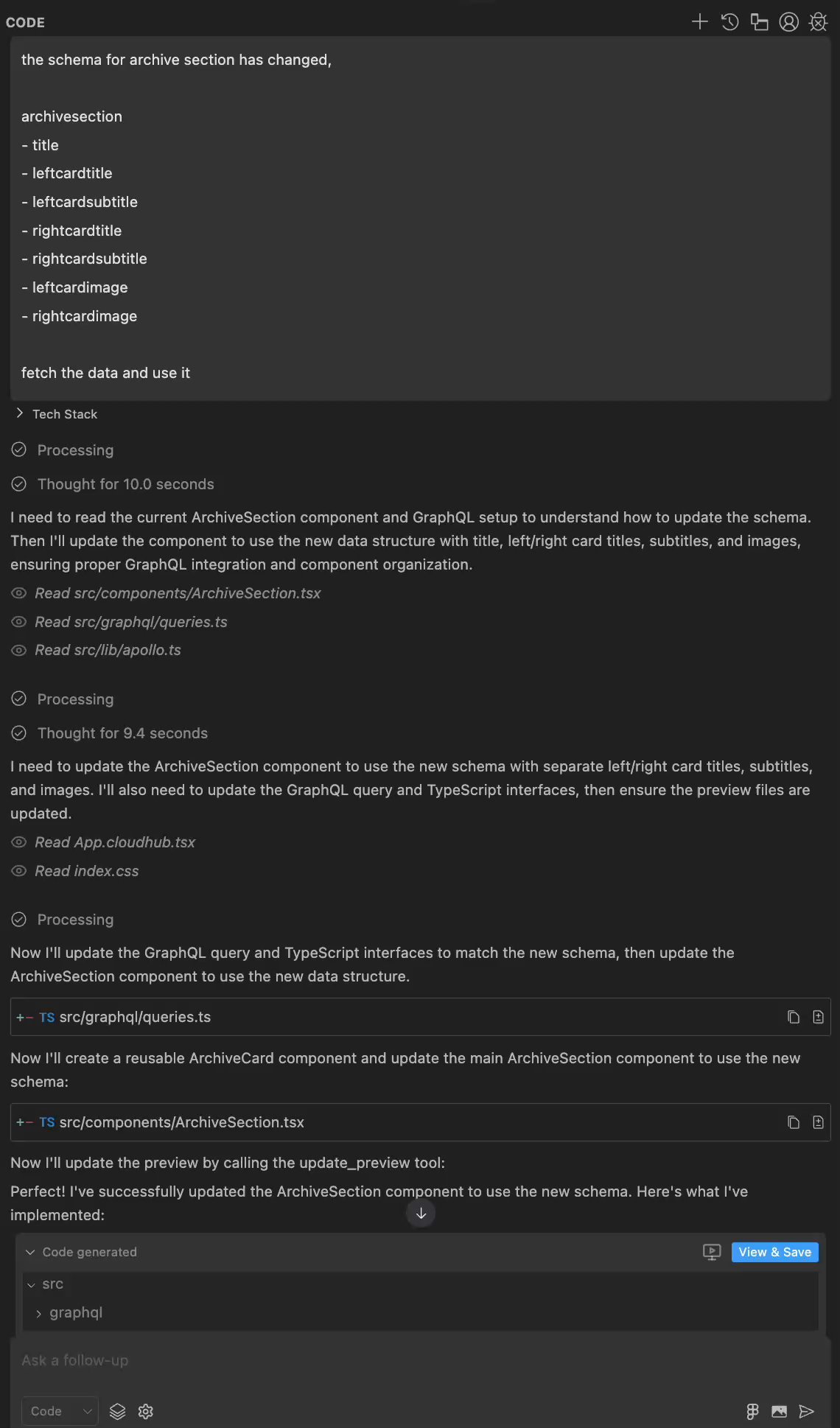Expand the graphql folder
Viewport: 840px width, 1428px height.
click(x=39, y=1313)
